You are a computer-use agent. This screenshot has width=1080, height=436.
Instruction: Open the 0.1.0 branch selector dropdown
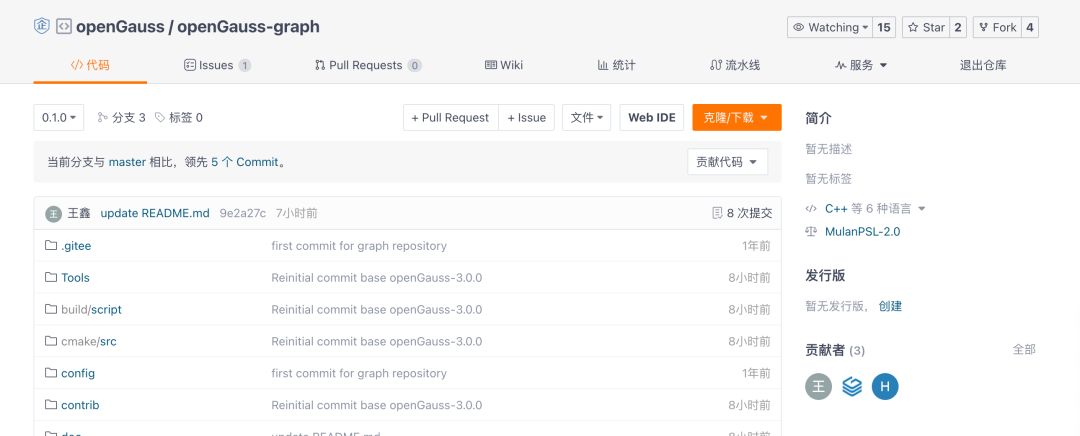pos(59,118)
